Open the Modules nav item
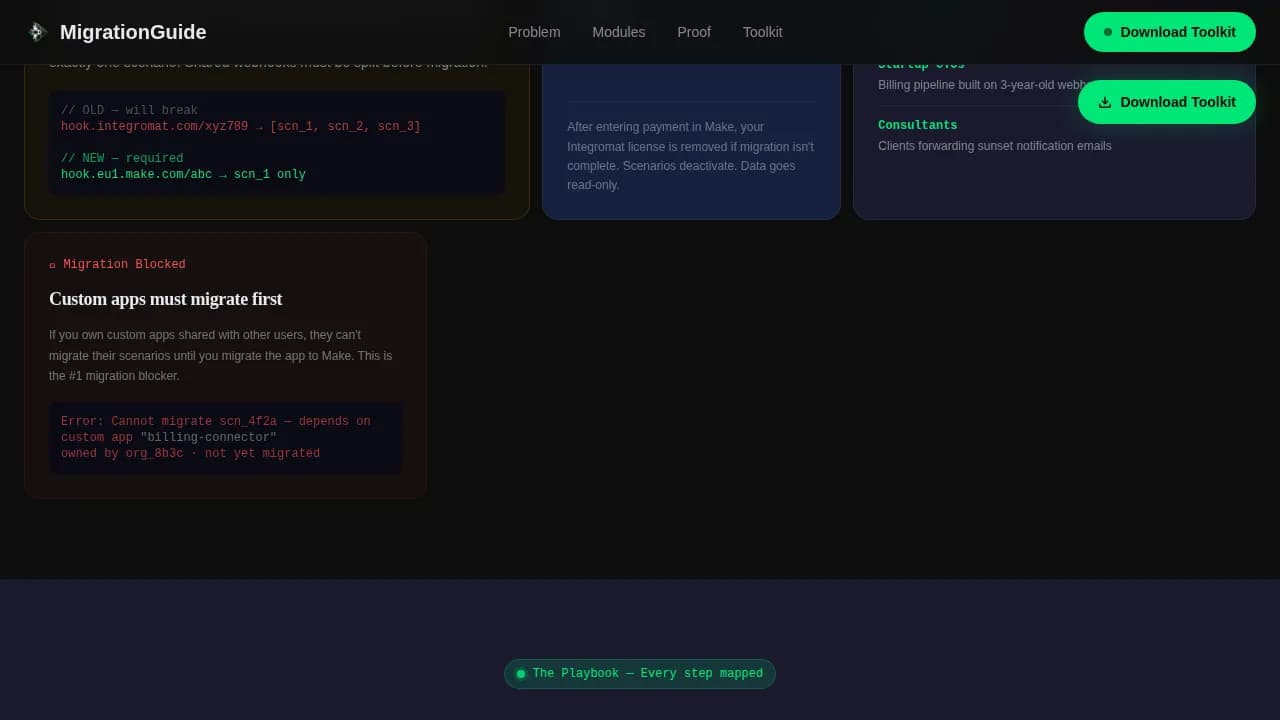Viewport: 1280px width, 720px height. 619,32
